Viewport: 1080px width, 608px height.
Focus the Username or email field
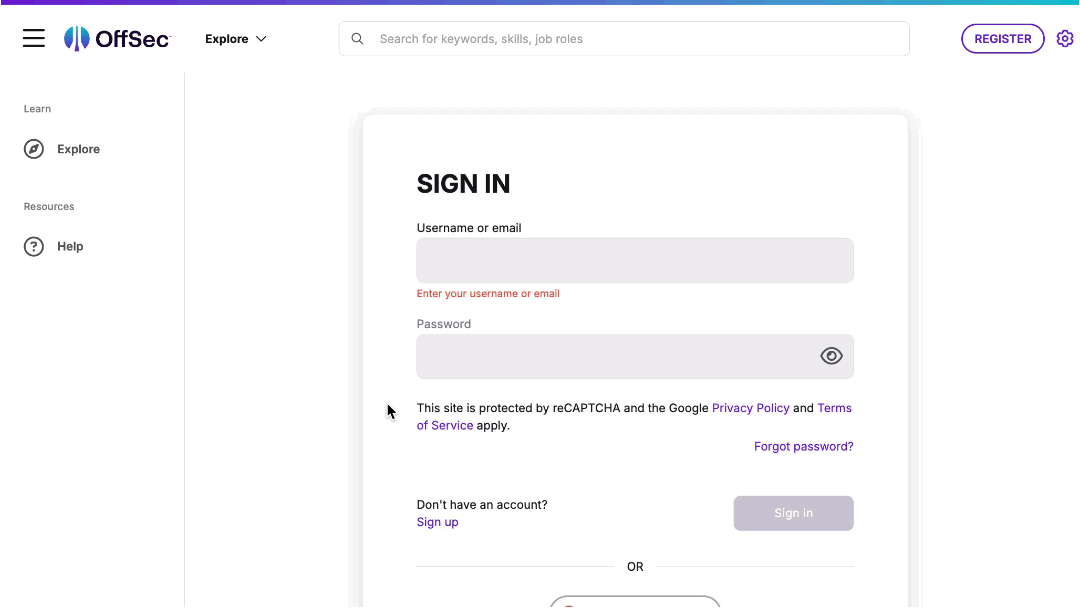[x=635, y=260]
